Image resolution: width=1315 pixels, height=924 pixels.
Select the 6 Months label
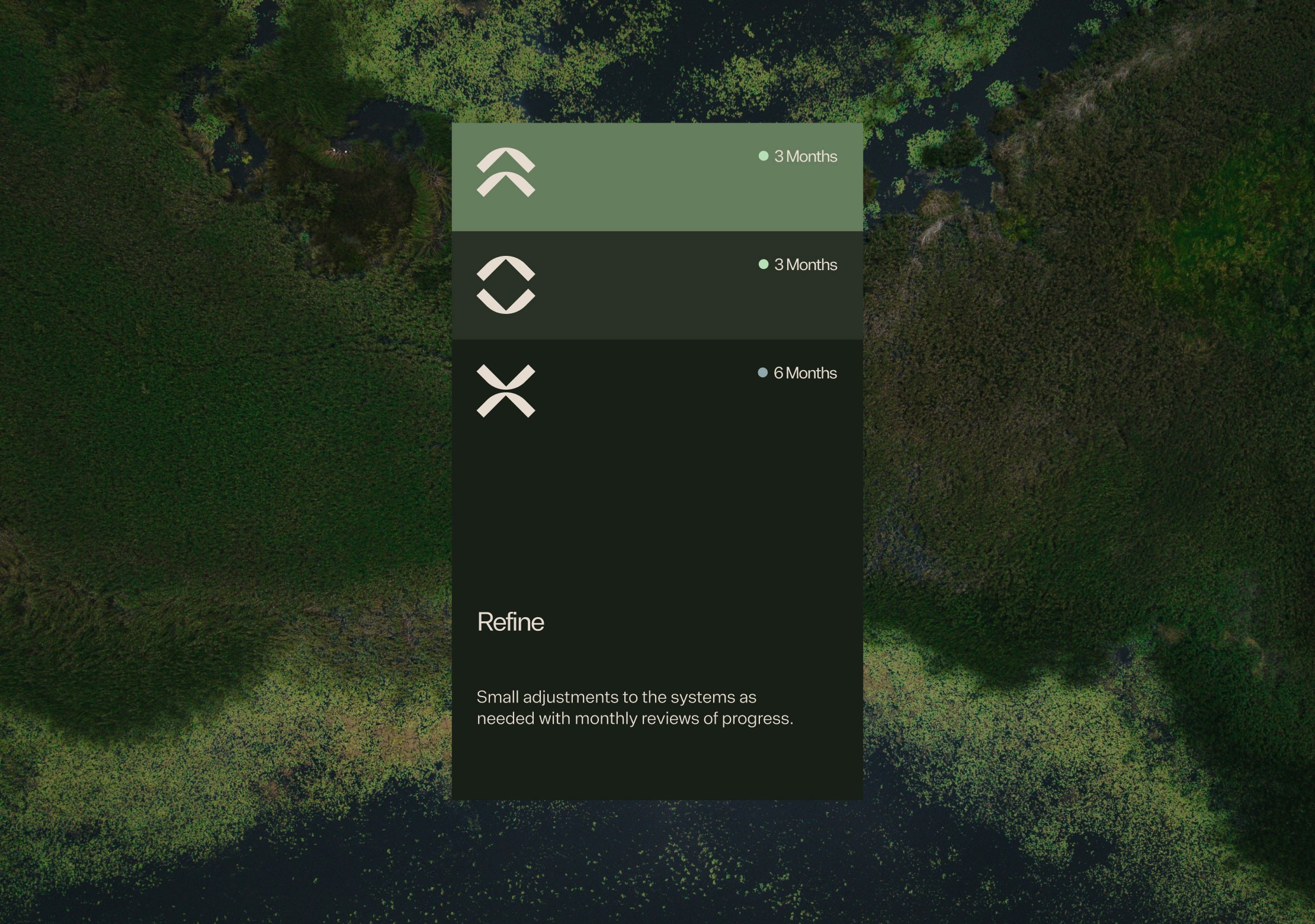pyautogui.click(x=805, y=373)
